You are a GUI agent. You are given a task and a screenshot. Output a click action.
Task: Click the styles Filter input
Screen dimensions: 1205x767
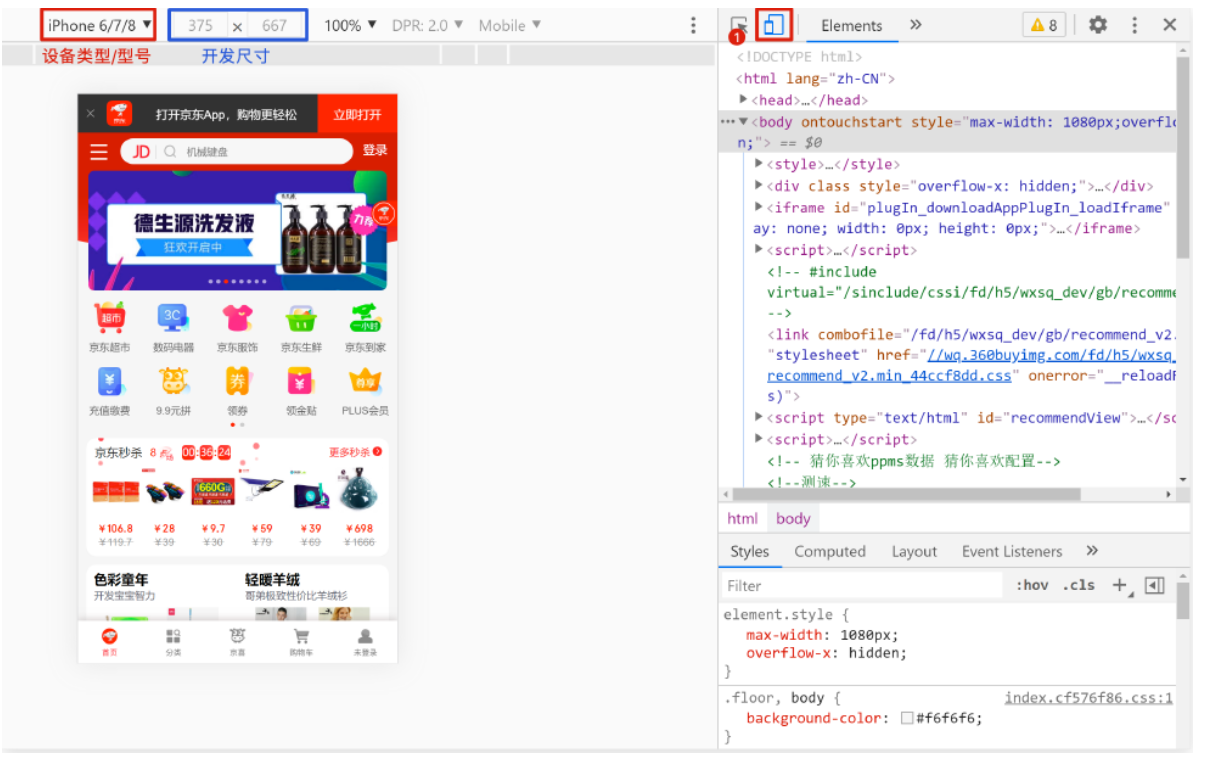click(x=862, y=585)
